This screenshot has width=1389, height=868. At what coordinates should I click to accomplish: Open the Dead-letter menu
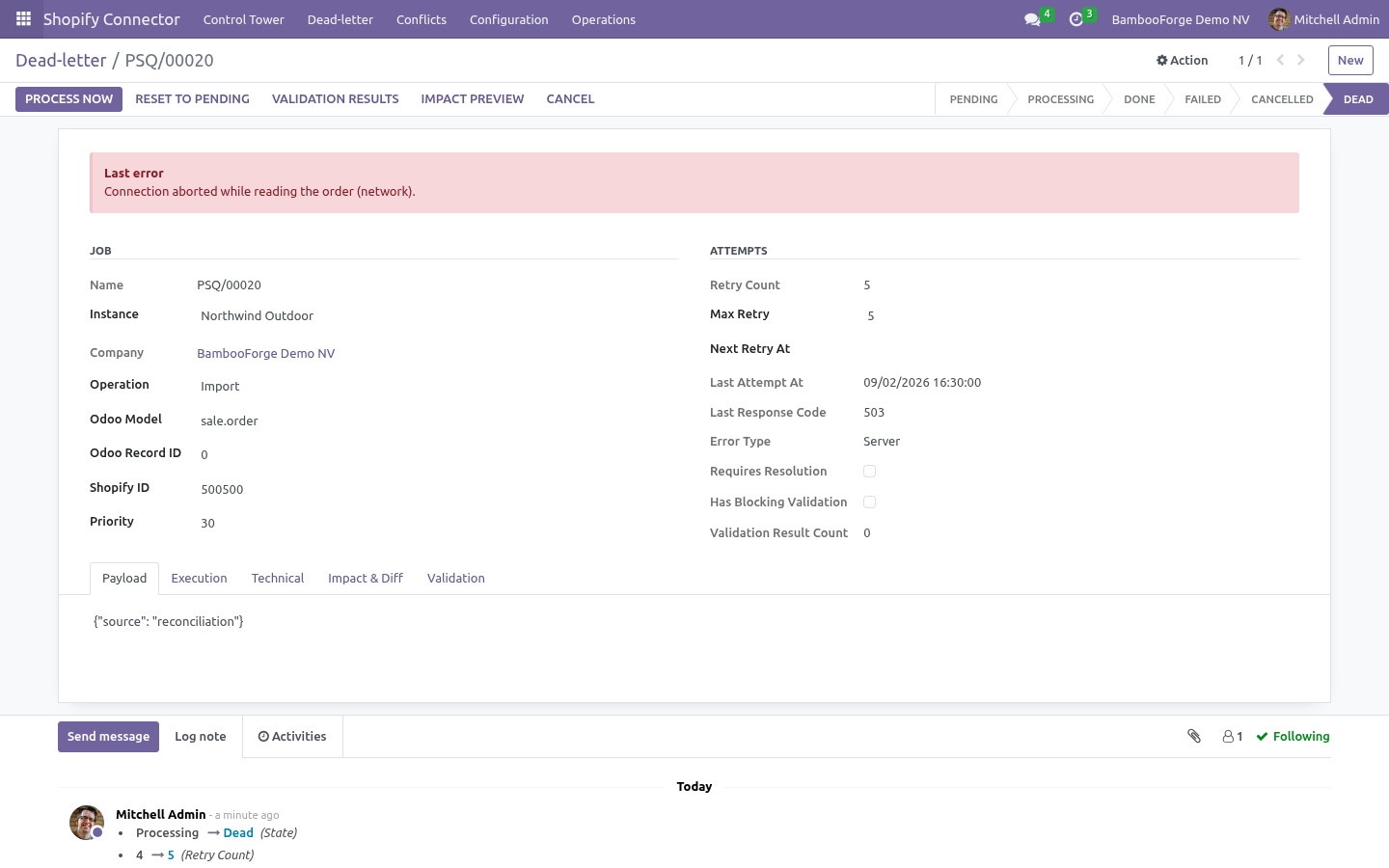(340, 19)
